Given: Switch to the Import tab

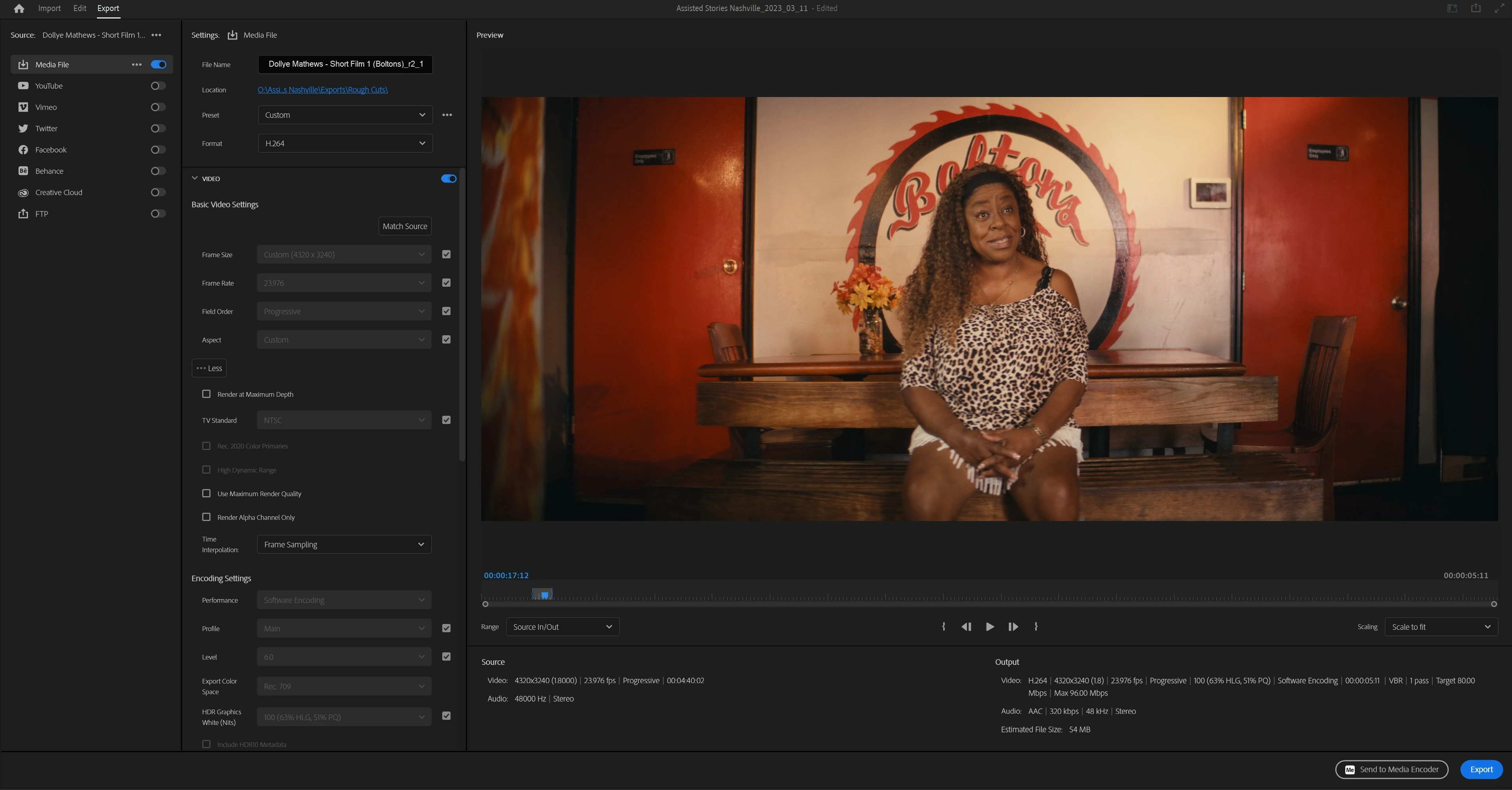Looking at the screenshot, I should tap(49, 8).
